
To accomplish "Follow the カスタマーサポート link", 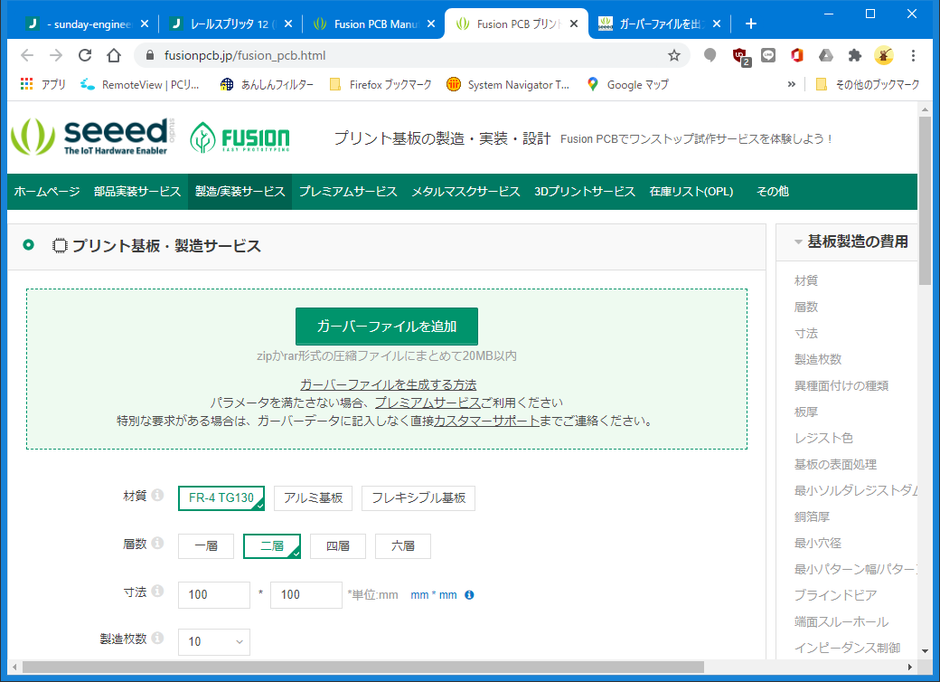I will [x=486, y=421].
